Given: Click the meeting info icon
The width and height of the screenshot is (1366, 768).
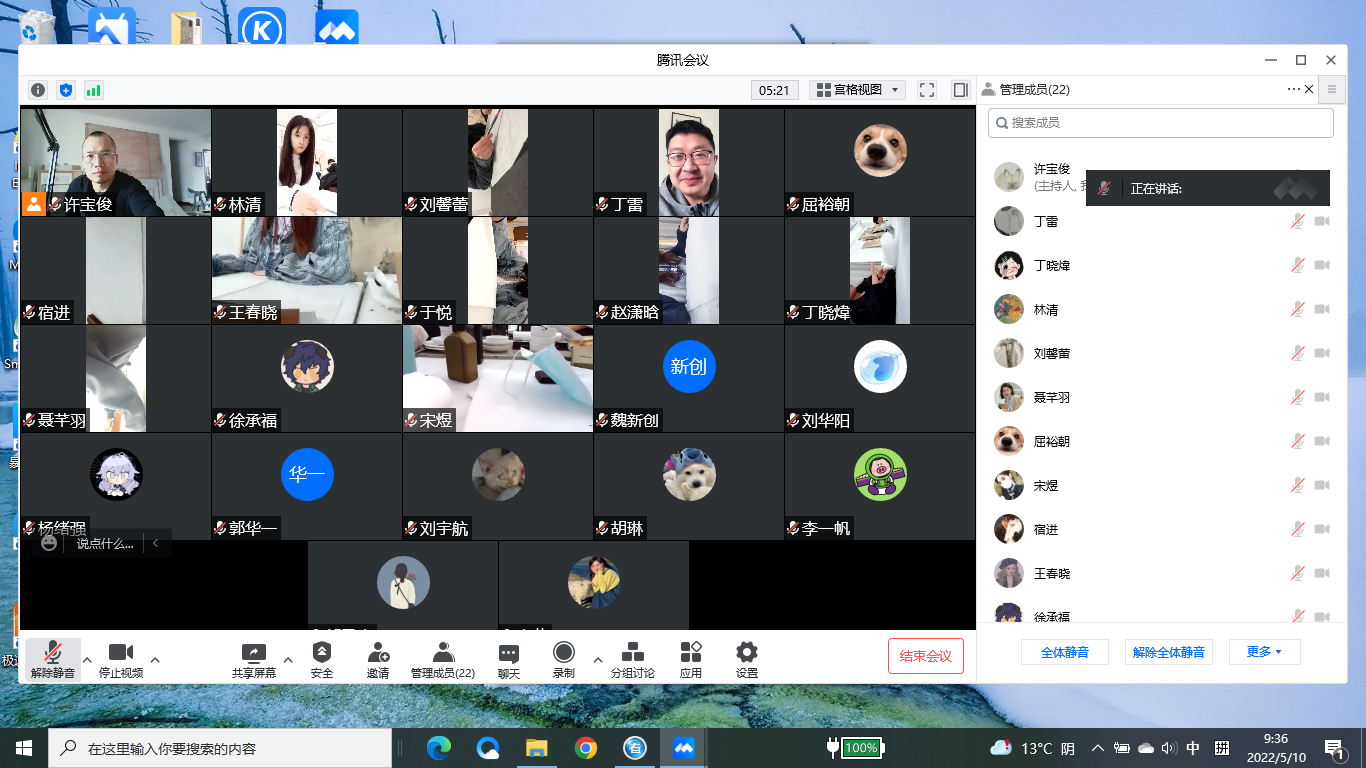Looking at the screenshot, I should (38, 90).
